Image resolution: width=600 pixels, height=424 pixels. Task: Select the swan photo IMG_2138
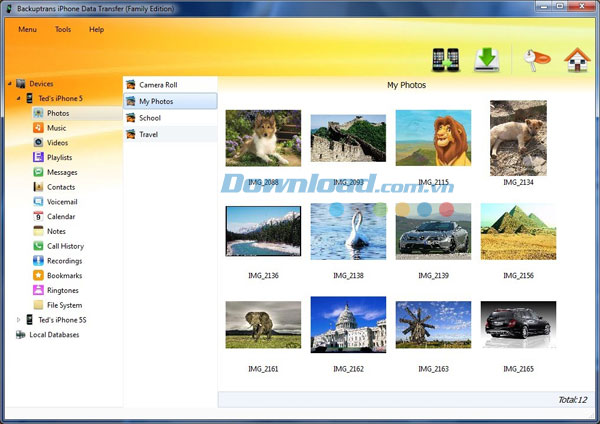click(x=348, y=231)
